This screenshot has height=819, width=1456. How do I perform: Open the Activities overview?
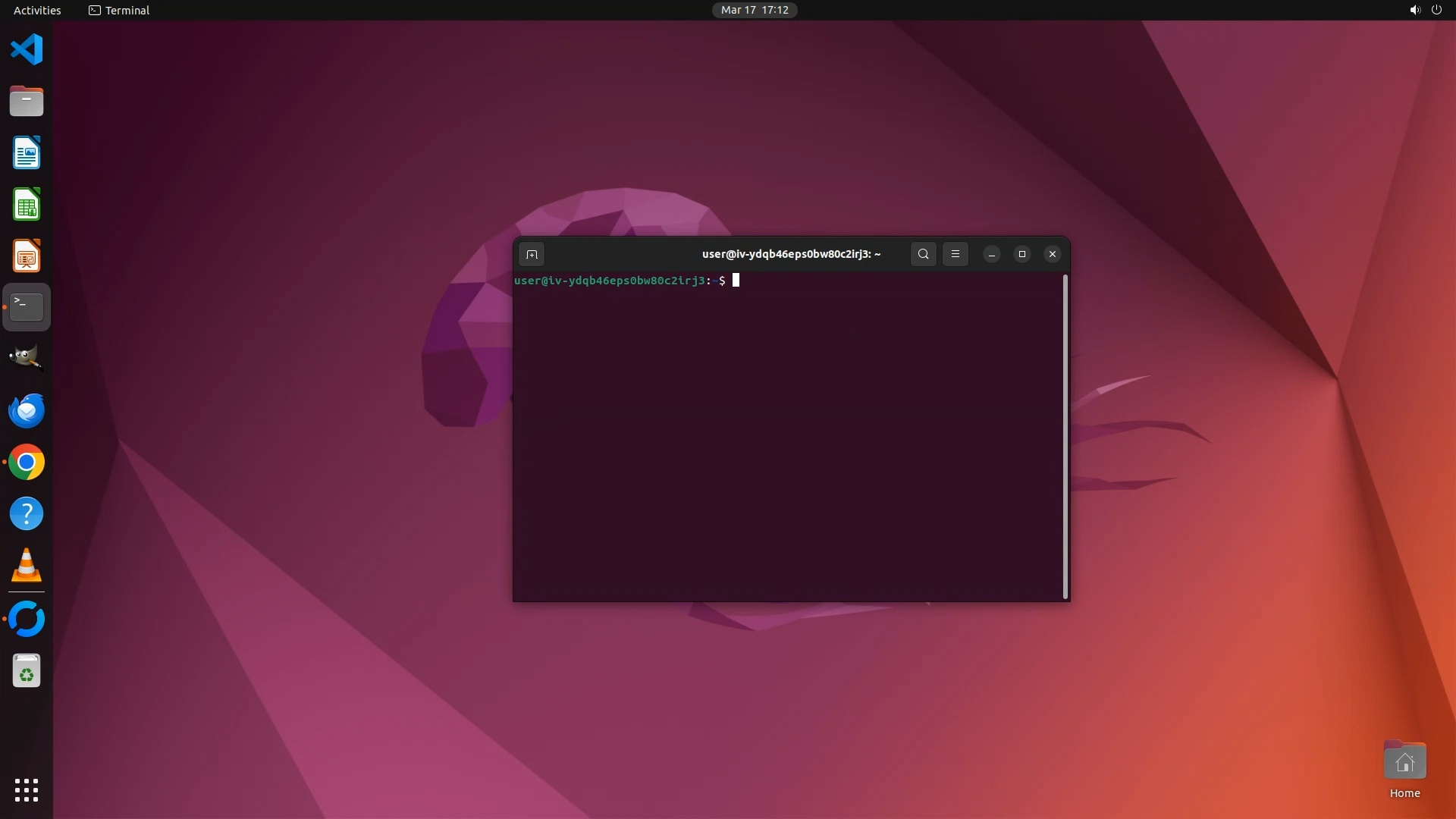coord(37,10)
